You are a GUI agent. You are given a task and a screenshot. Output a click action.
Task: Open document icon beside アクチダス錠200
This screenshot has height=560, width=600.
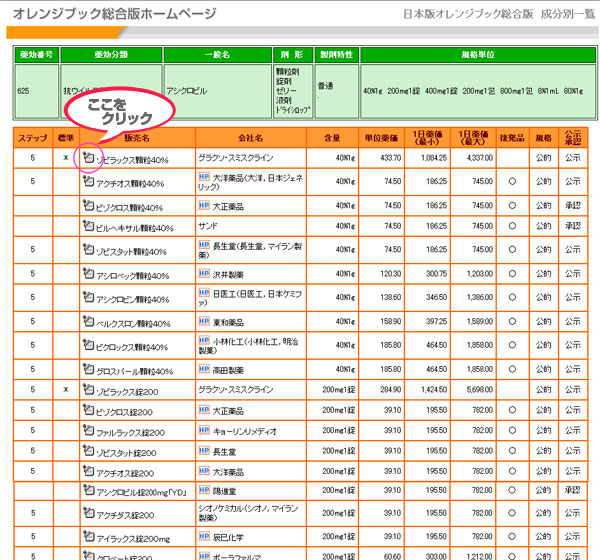point(88,512)
